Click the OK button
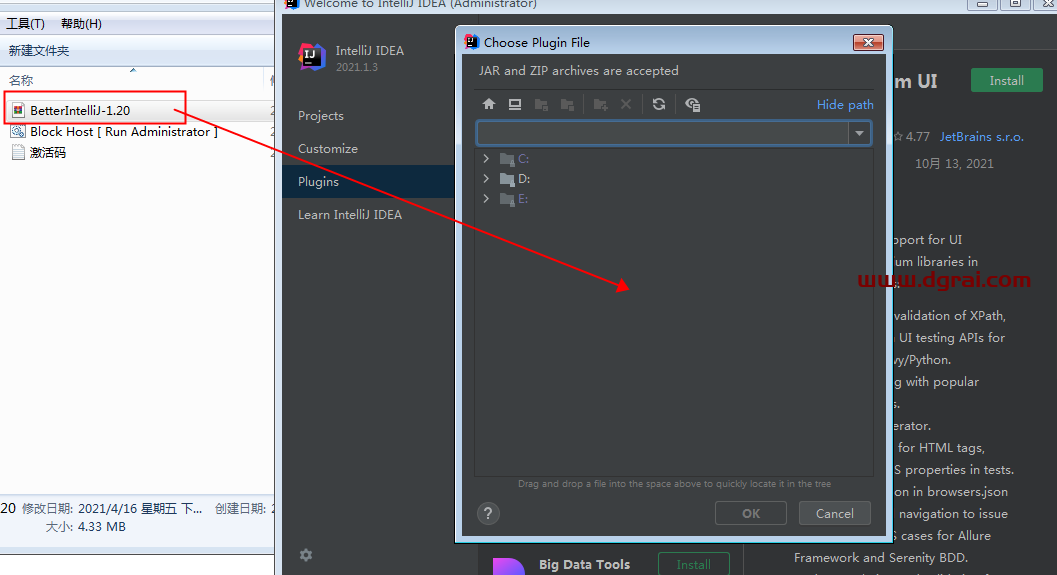Image resolution: width=1057 pixels, height=575 pixels. [751, 514]
